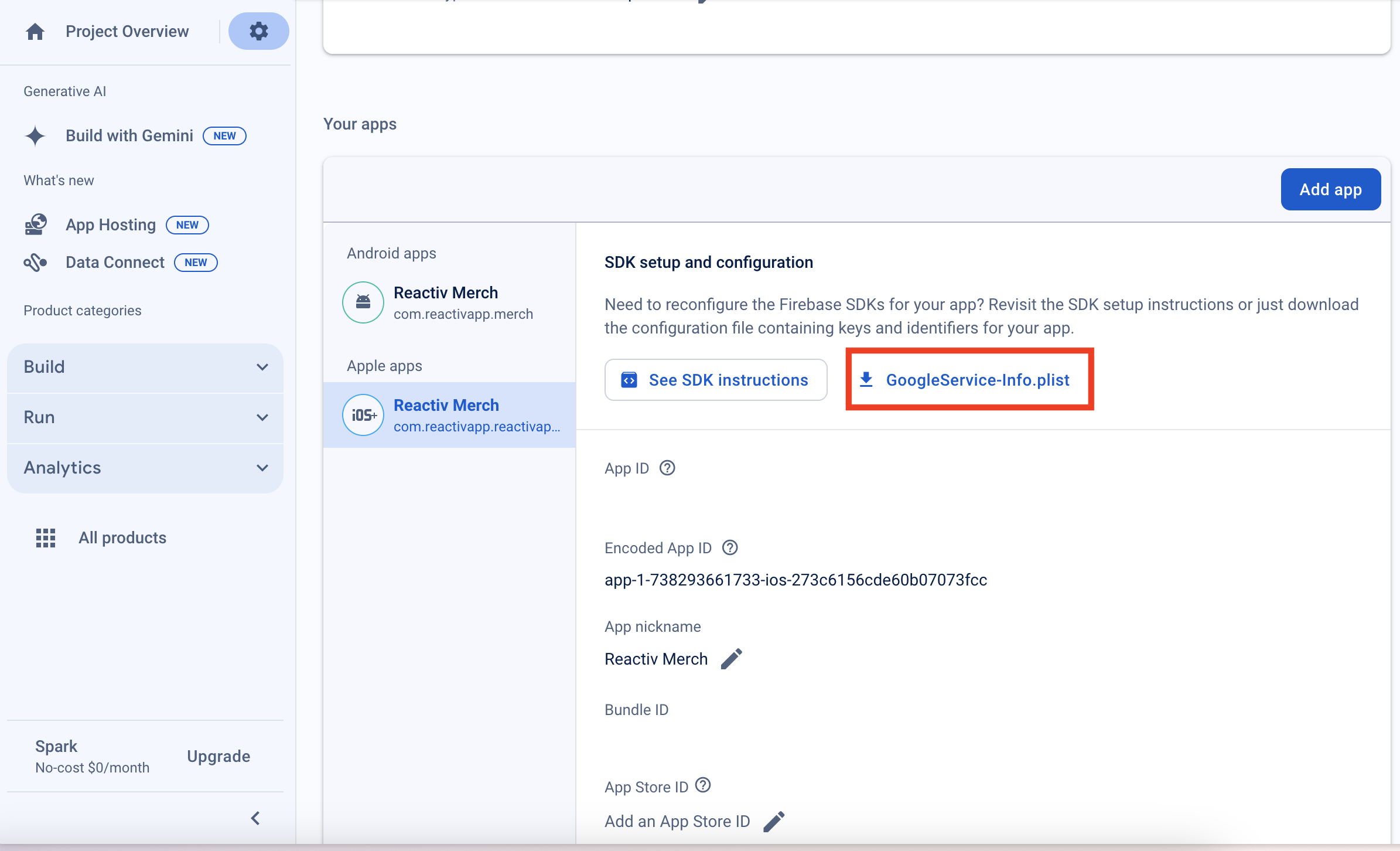Image resolution: width=1400 pixels, height=851 pixels.
Task: Click App Store ID help icon
Action: [x=703, y=785]
